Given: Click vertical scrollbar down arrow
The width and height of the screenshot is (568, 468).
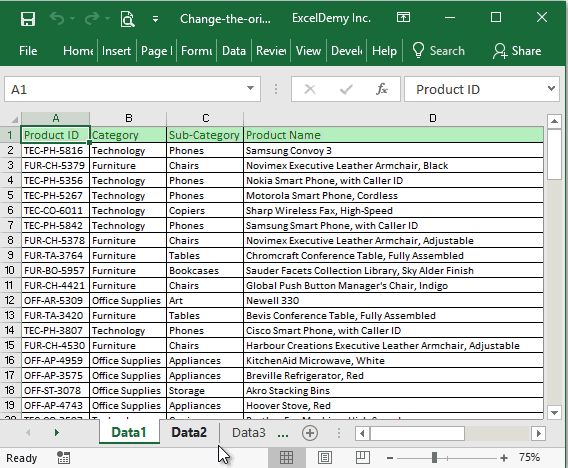Looking at the screenshot, I should click(554, 412).
